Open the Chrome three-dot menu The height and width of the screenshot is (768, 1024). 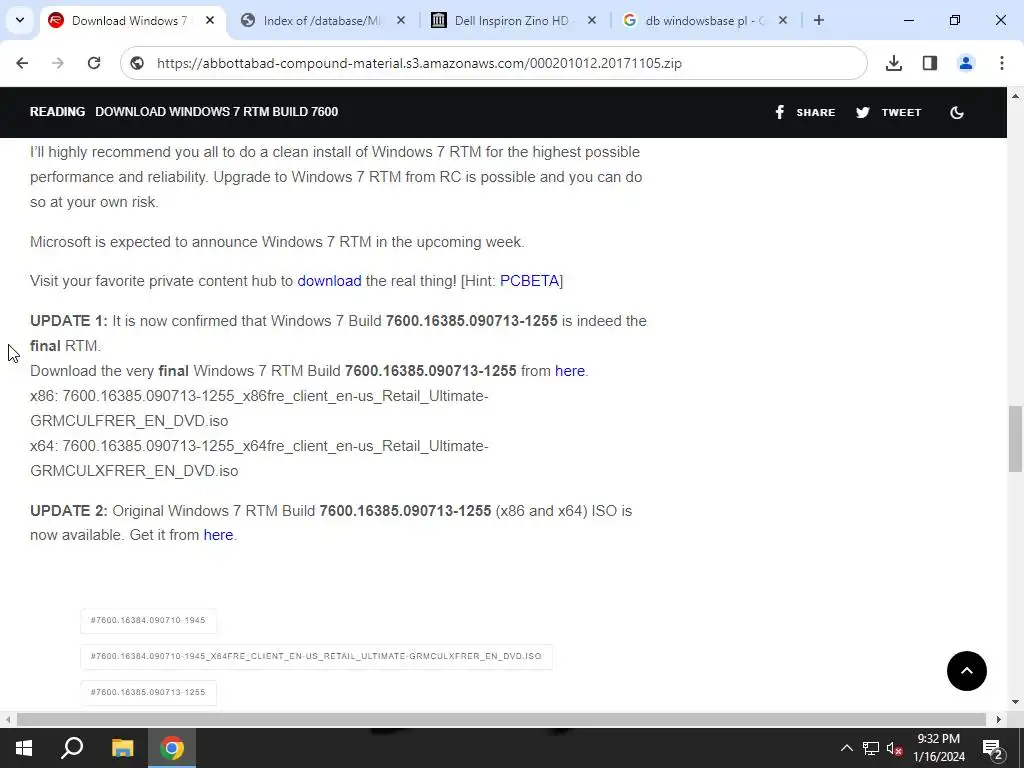1002,63
